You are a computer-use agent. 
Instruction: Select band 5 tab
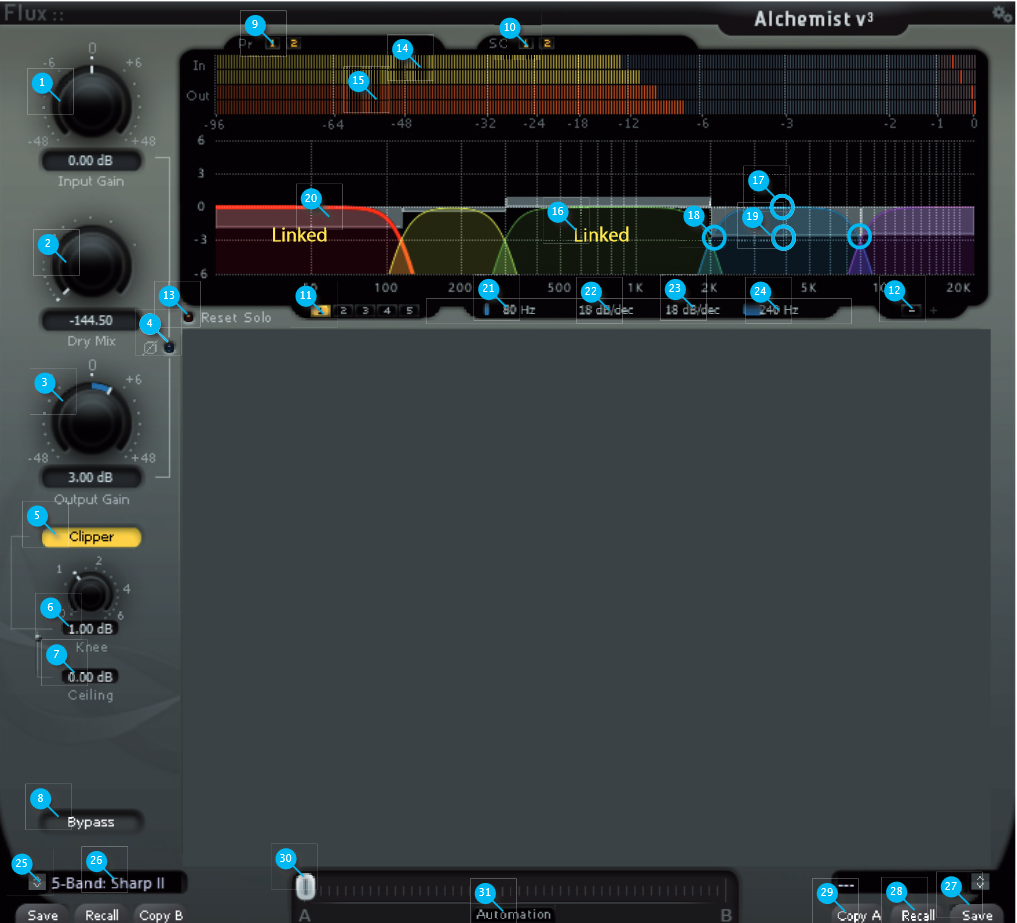[x=409, y=311]
